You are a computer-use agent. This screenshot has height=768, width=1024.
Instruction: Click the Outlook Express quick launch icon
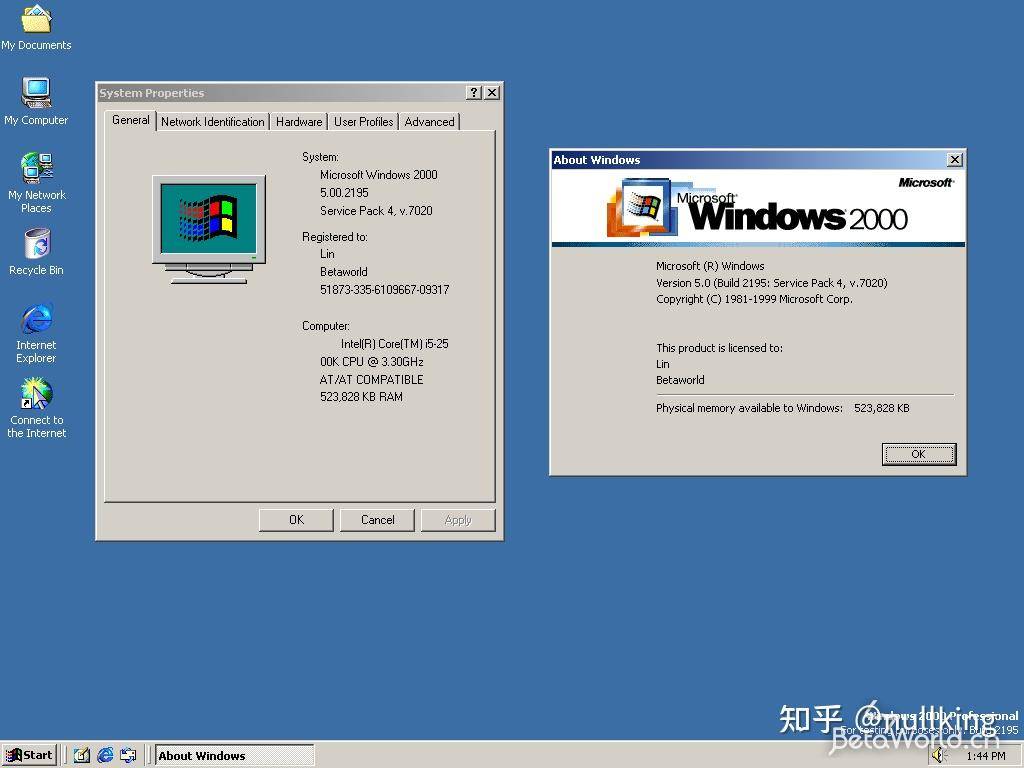tap(128, 755)
